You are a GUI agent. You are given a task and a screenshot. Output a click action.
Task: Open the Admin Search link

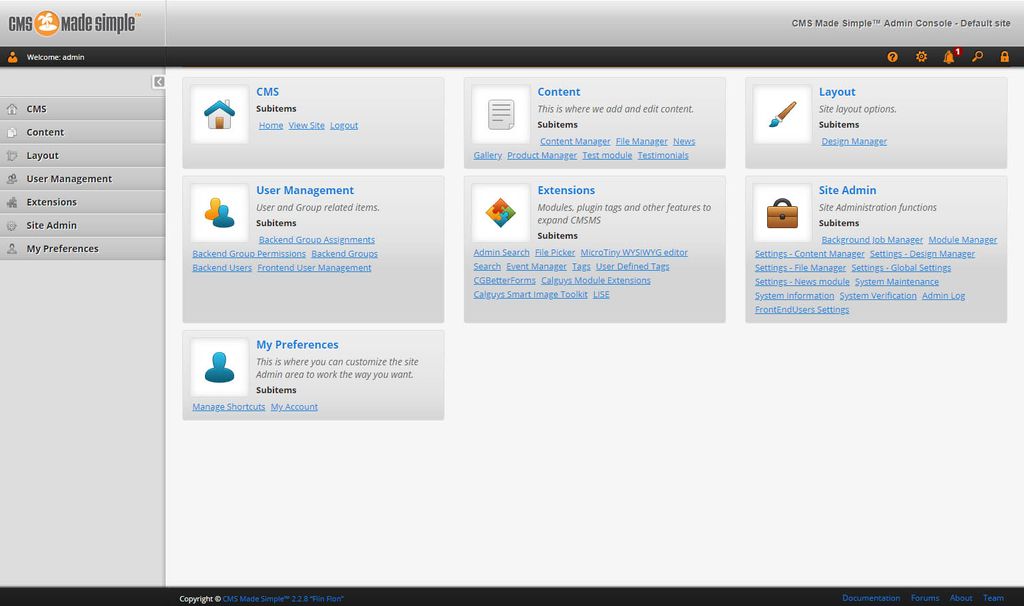(x=502, y=253)
